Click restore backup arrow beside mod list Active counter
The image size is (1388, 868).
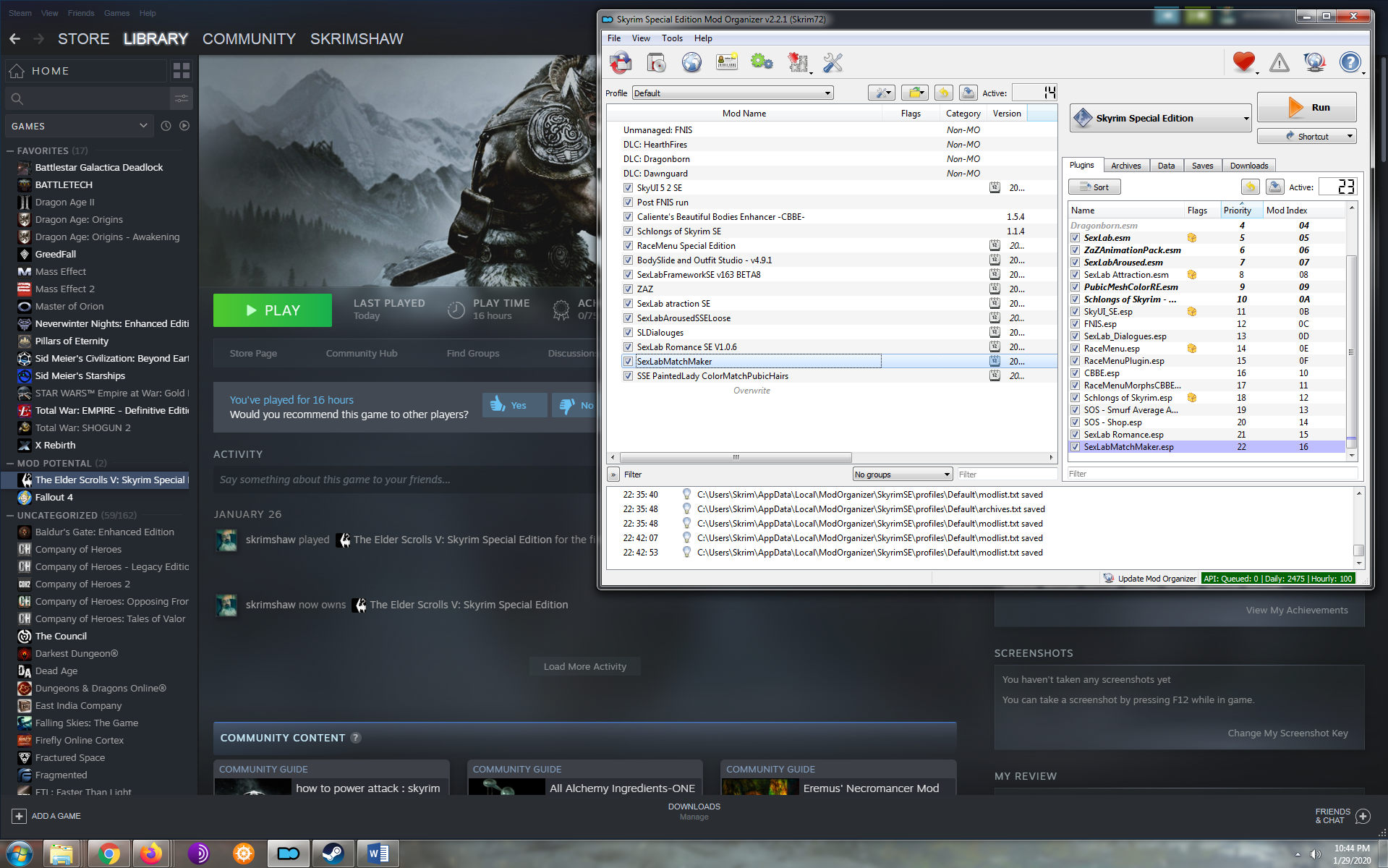click(943, 93)
